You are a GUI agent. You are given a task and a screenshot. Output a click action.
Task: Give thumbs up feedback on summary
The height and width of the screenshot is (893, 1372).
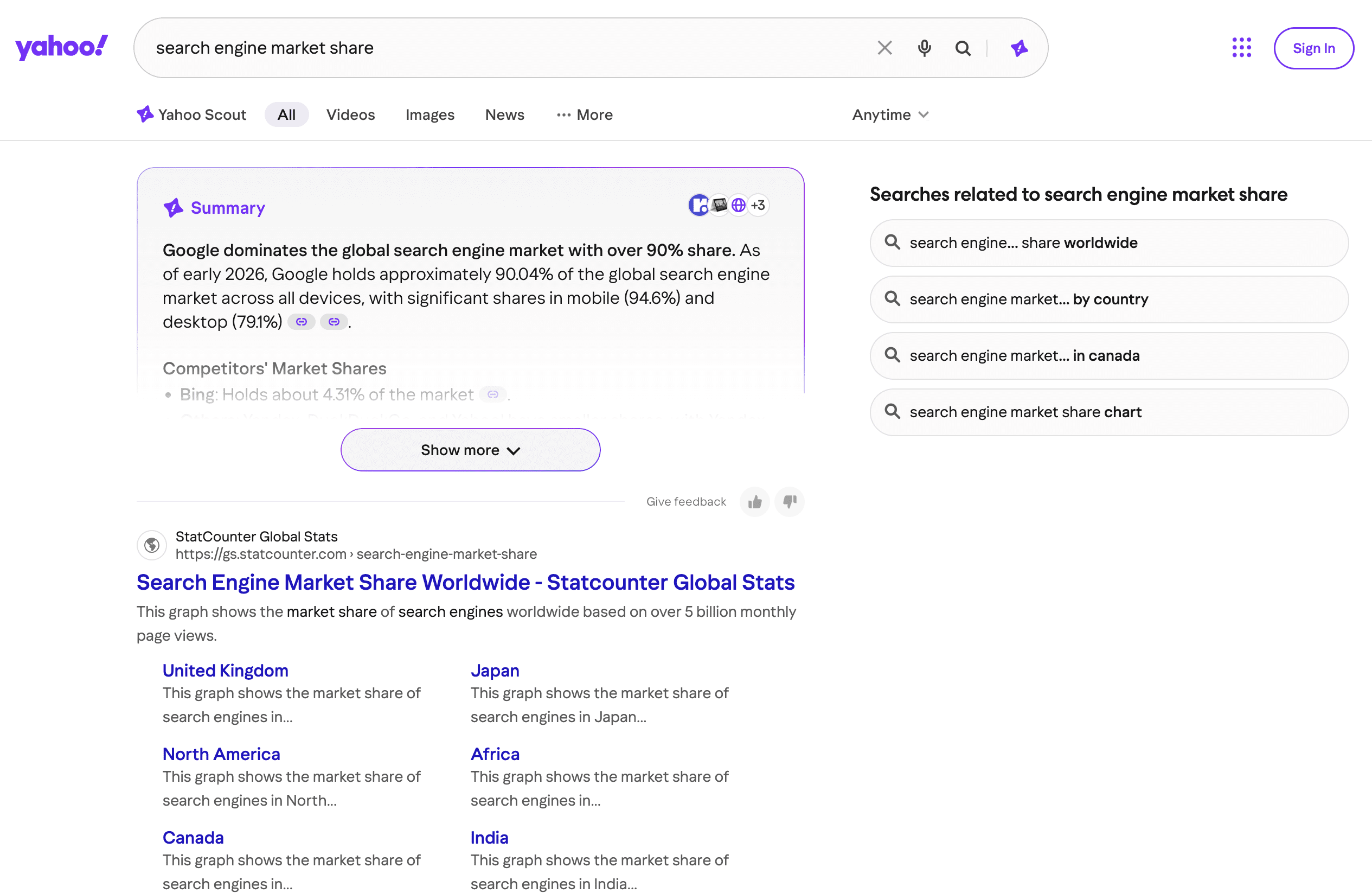[755, 502]
